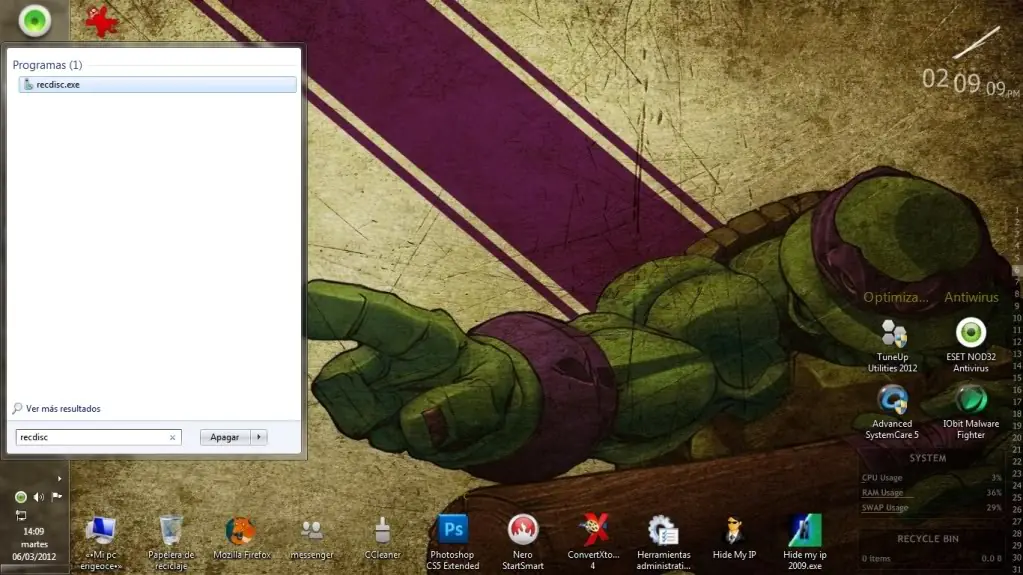Click the SYSTEM widget header
The width and height of the screenshot is (1023, 575).
click(928, 458)
